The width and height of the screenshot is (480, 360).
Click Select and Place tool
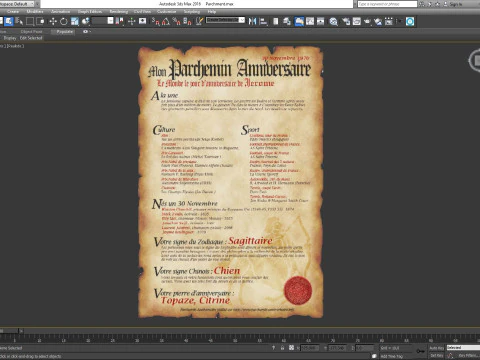pos(85,21)
